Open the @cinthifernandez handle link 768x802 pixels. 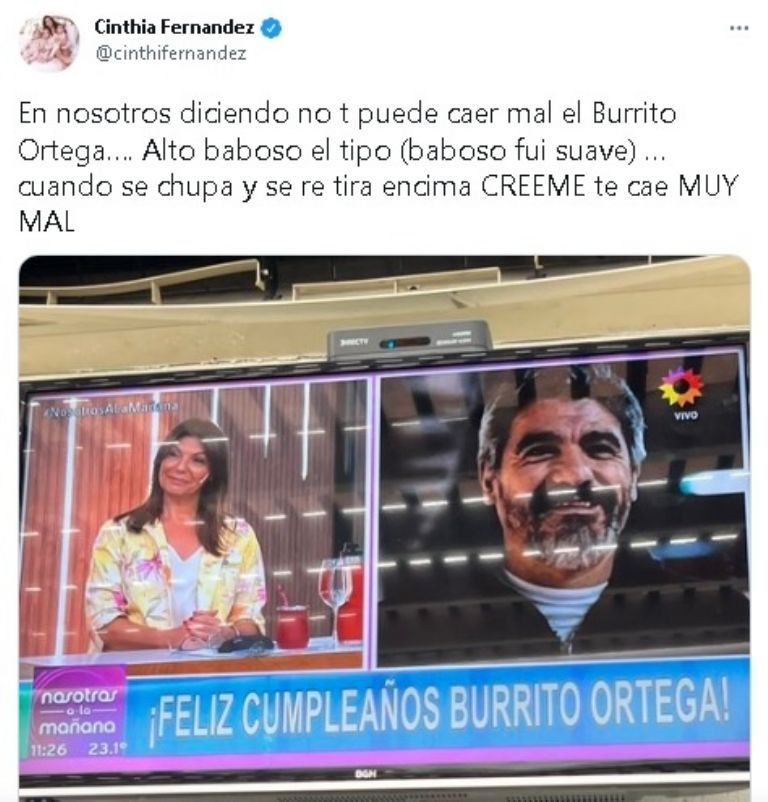pyautogui.click(x=171, y=53)
